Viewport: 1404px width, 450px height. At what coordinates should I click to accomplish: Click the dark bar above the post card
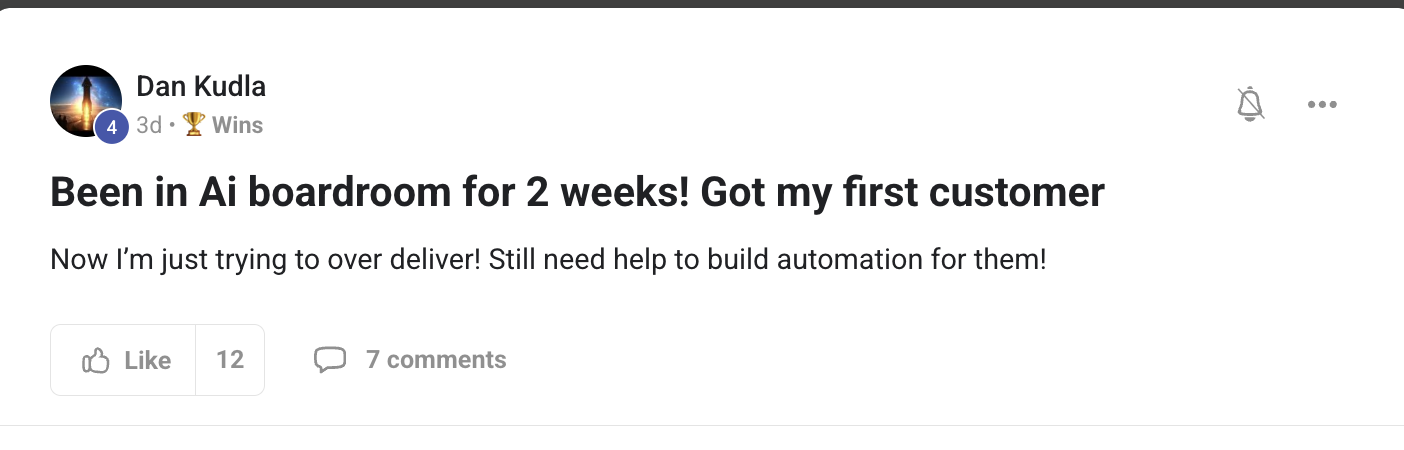coord(702,3)
